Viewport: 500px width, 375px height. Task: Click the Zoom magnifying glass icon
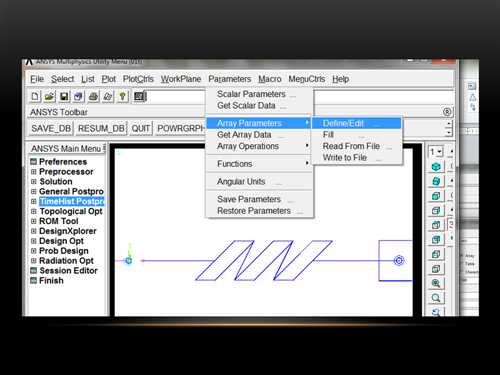click(436, 298)
